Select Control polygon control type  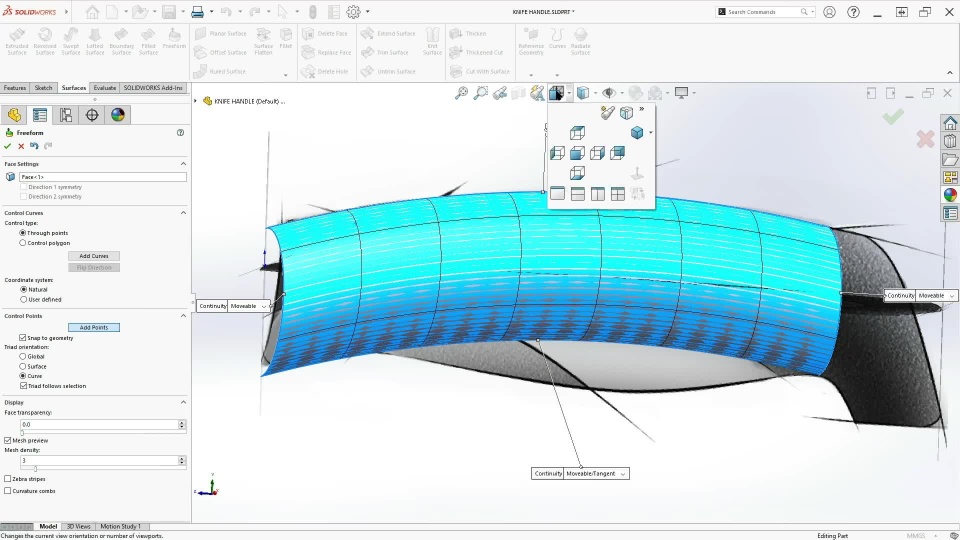point(23,242)
